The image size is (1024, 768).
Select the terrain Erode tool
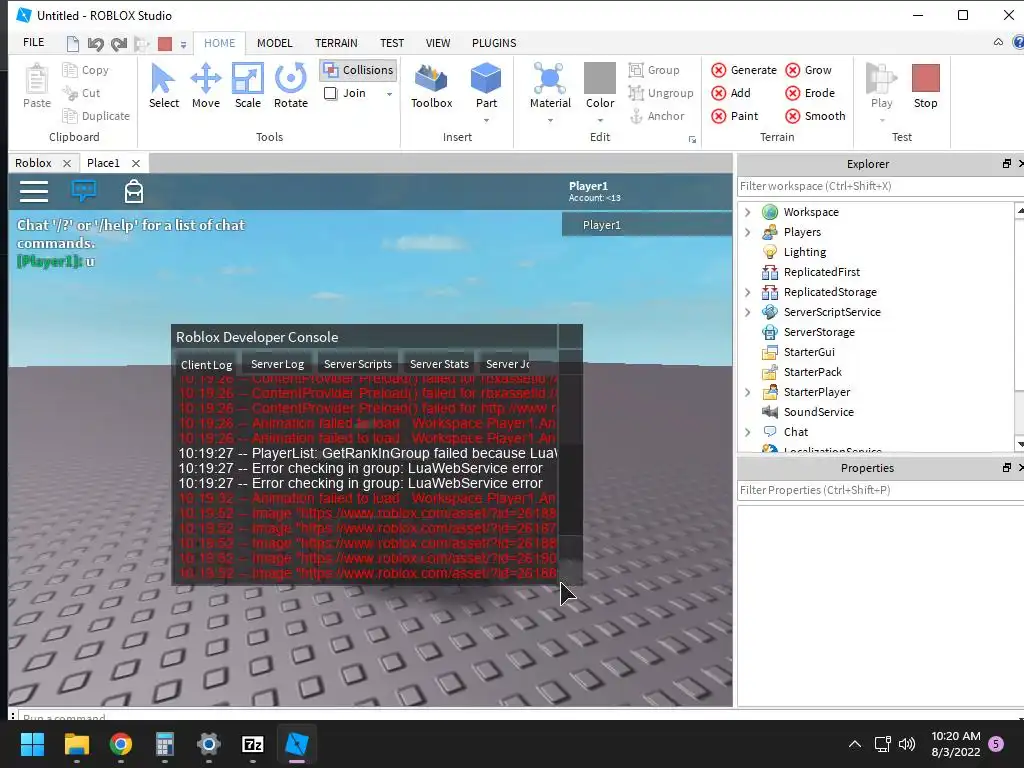pos(810,93)
